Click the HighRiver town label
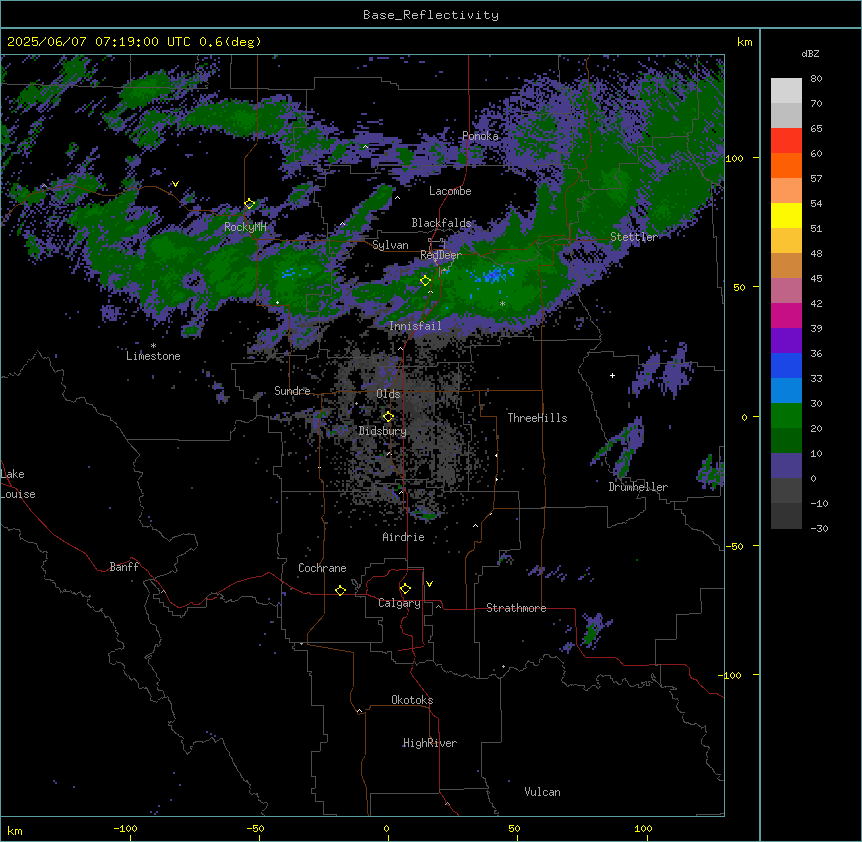The height and width of the screenshot is (842, 862). (429, 743)
